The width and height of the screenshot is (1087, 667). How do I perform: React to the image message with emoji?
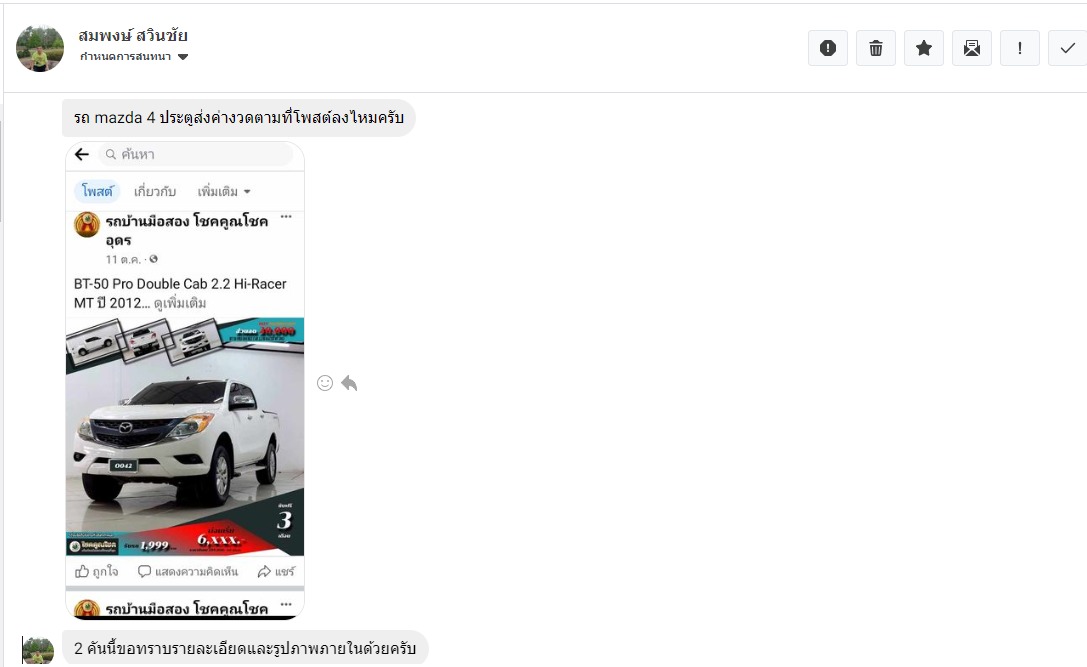(324, 383)
